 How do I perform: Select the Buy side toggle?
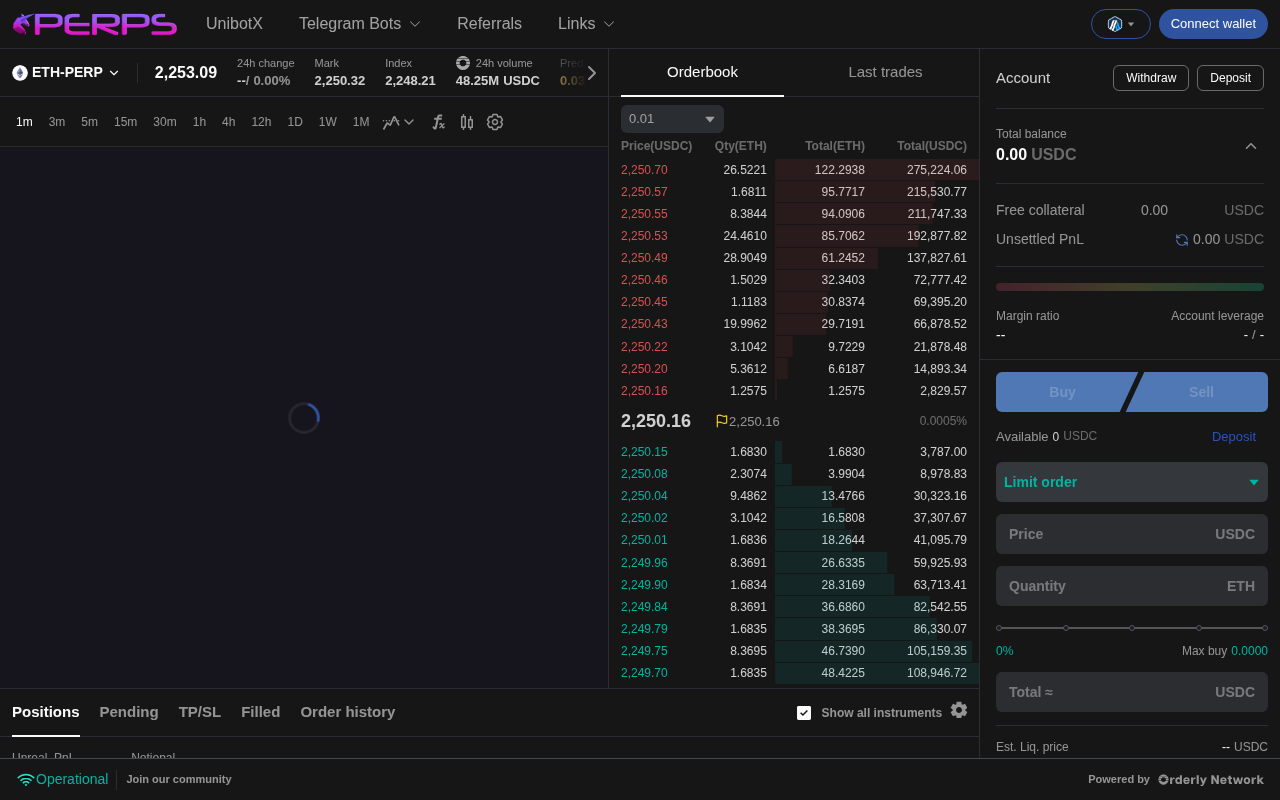(1062, 392)
